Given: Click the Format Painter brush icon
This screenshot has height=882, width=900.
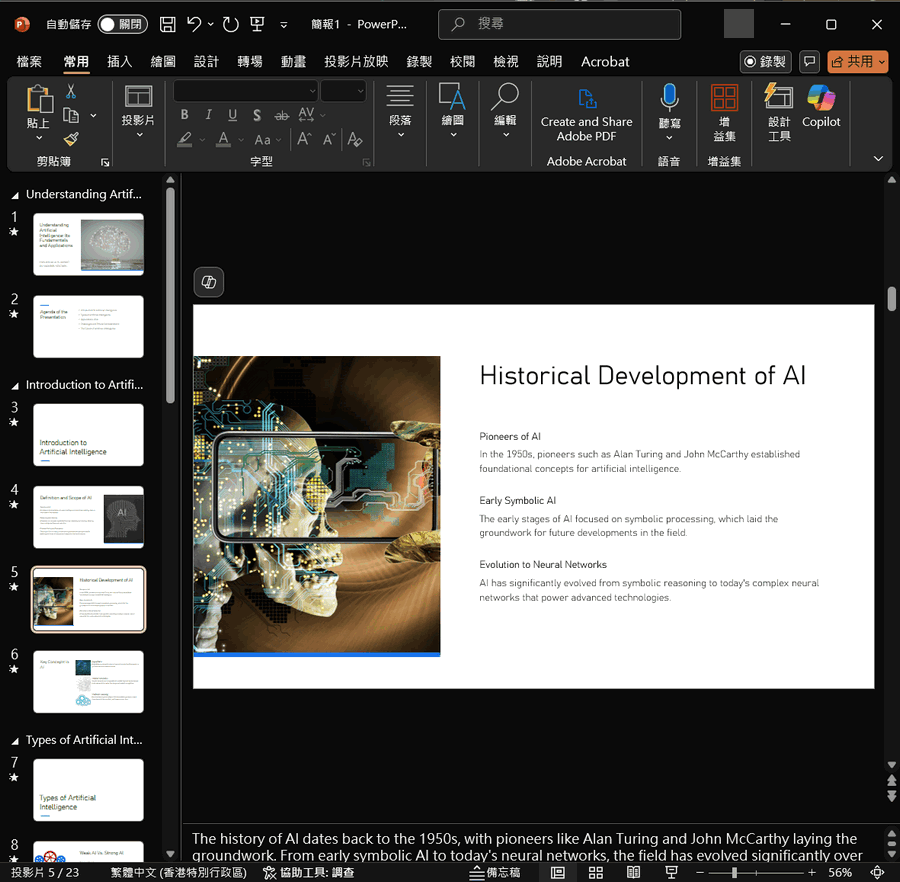Looking at the screenshot, I should pyautogui.click(x=71, y=139).
